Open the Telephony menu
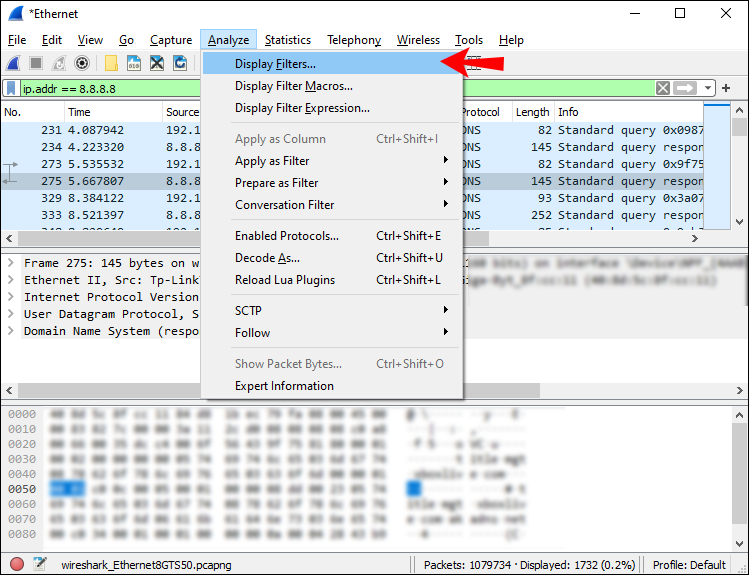The width and height of the screenshot is (749, 575). click(354, 40)
